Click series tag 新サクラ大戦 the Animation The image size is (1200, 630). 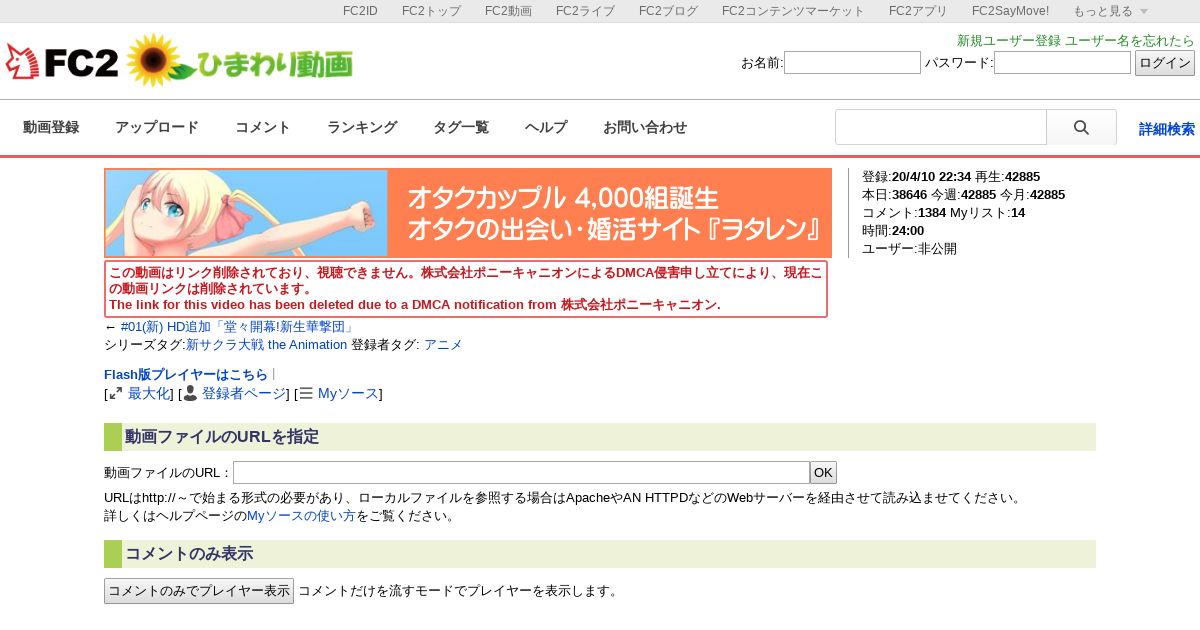click(x=266, y=345)
